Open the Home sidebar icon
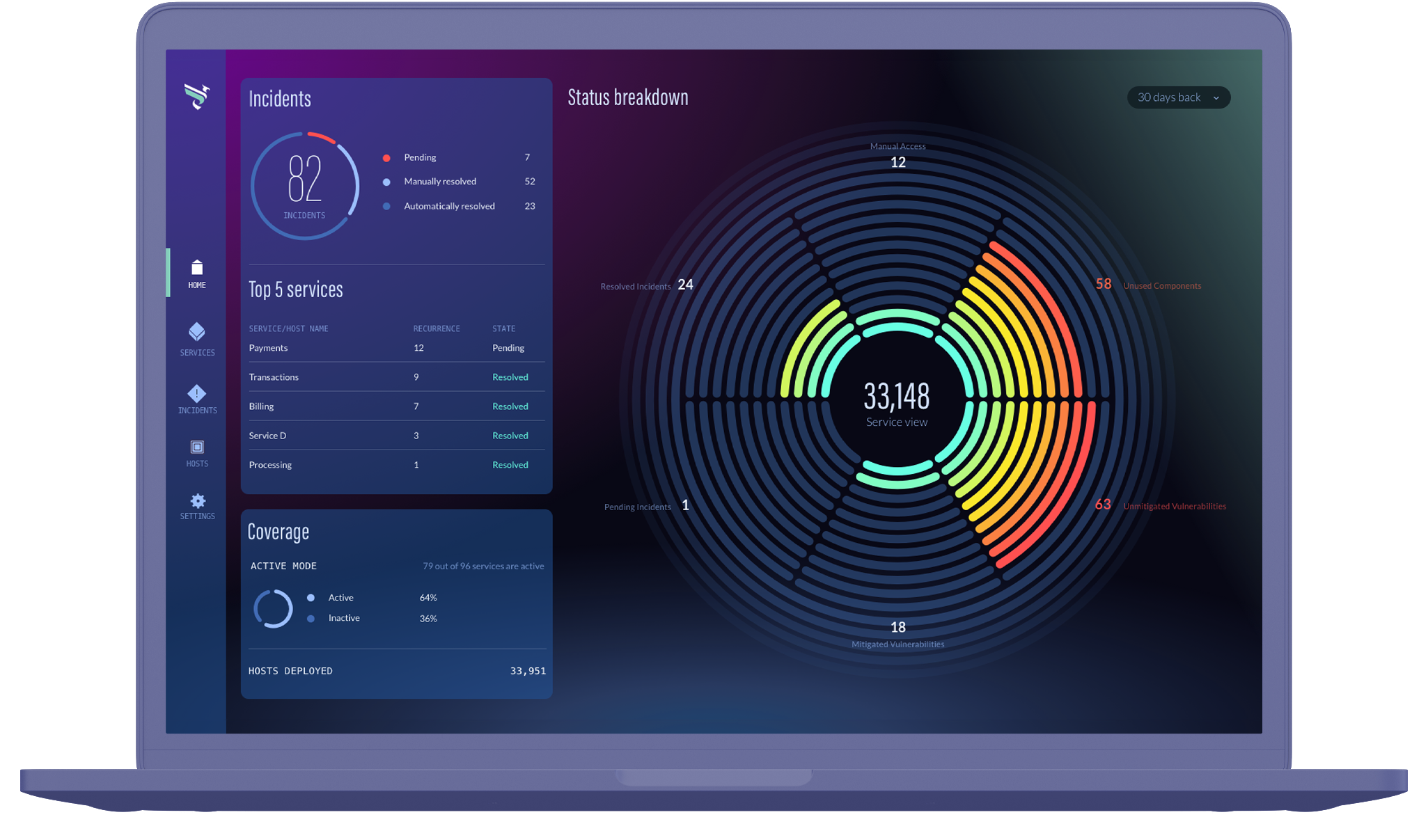Viewport: 1412px width, 840px height. (197, 267)
